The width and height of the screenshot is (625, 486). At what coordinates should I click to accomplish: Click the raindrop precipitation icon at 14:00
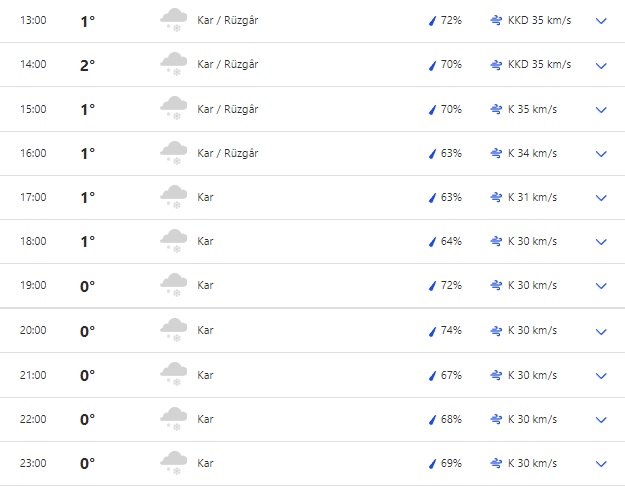[432, 65]
